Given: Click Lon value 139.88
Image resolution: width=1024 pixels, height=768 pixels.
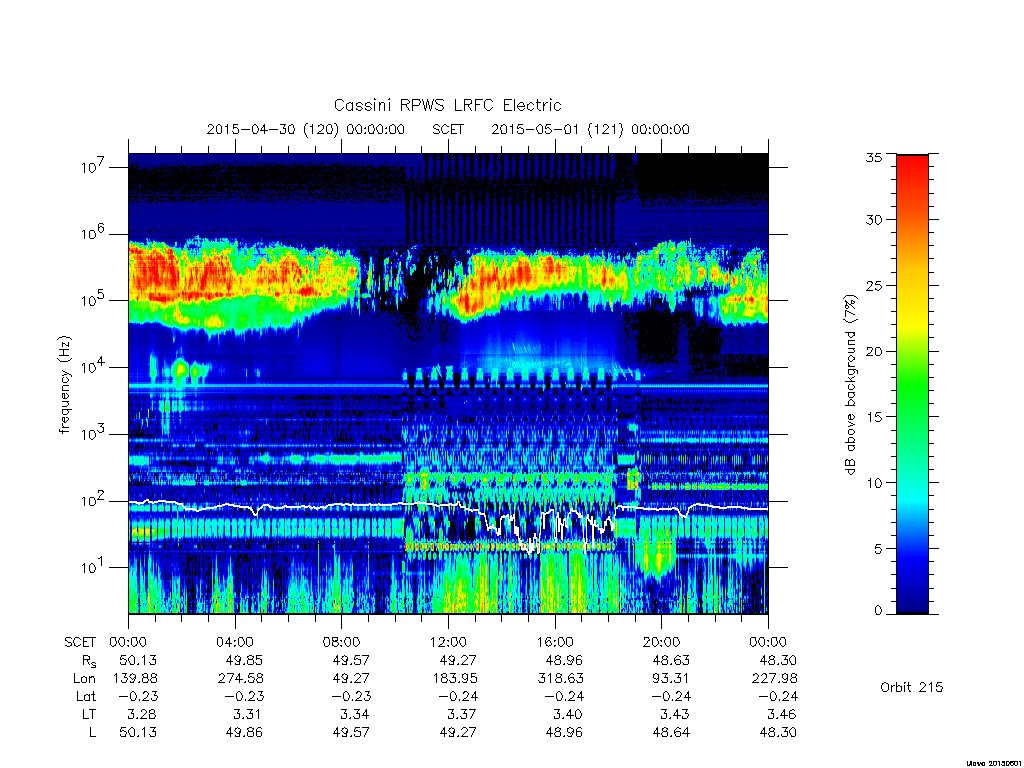Looking at the screenshot, I should point(135,679).
